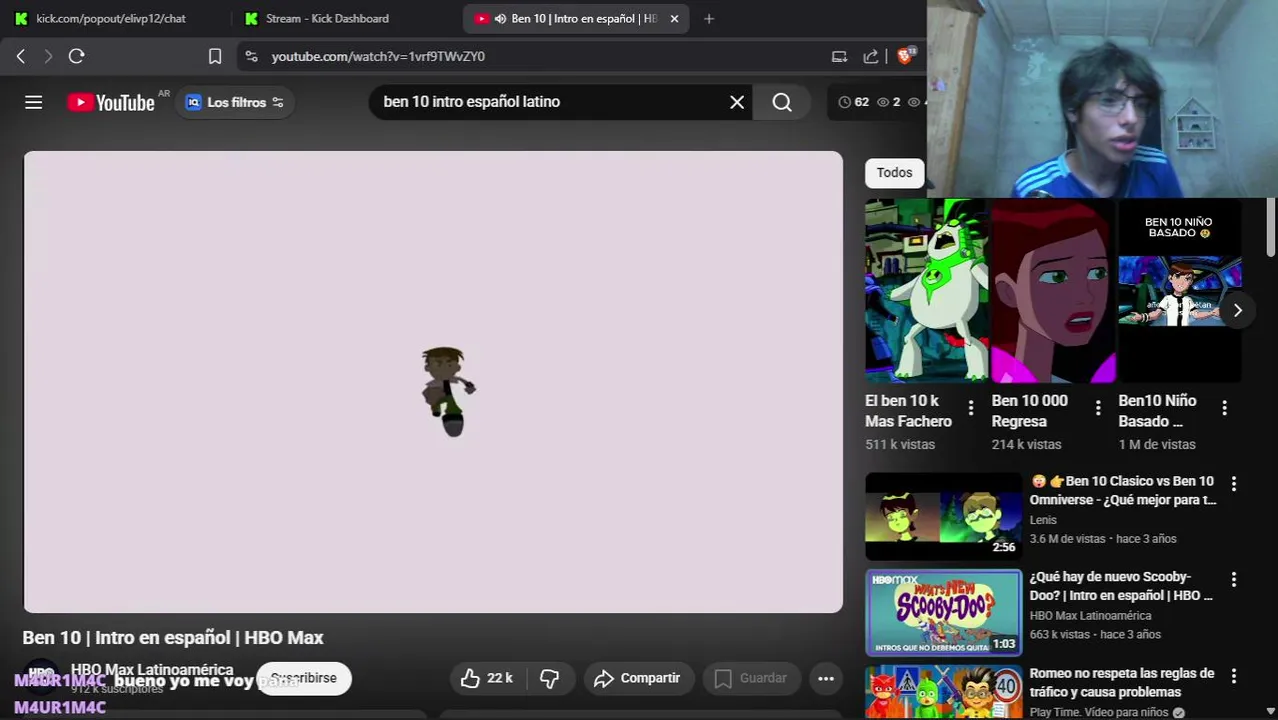Dislike the video with the thumbs-down icon
This screenshot has width=1278, height=720.
[x=549, y=678]
